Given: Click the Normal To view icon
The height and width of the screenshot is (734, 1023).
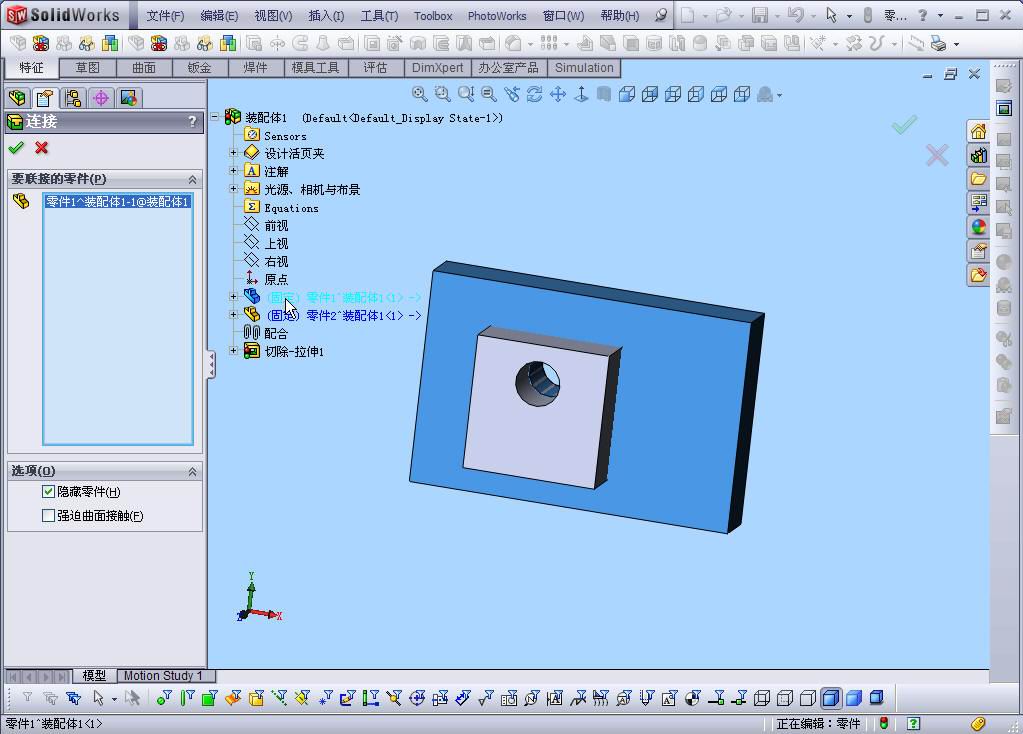Looking at the screenshot, I should click(x=581, y=95).
